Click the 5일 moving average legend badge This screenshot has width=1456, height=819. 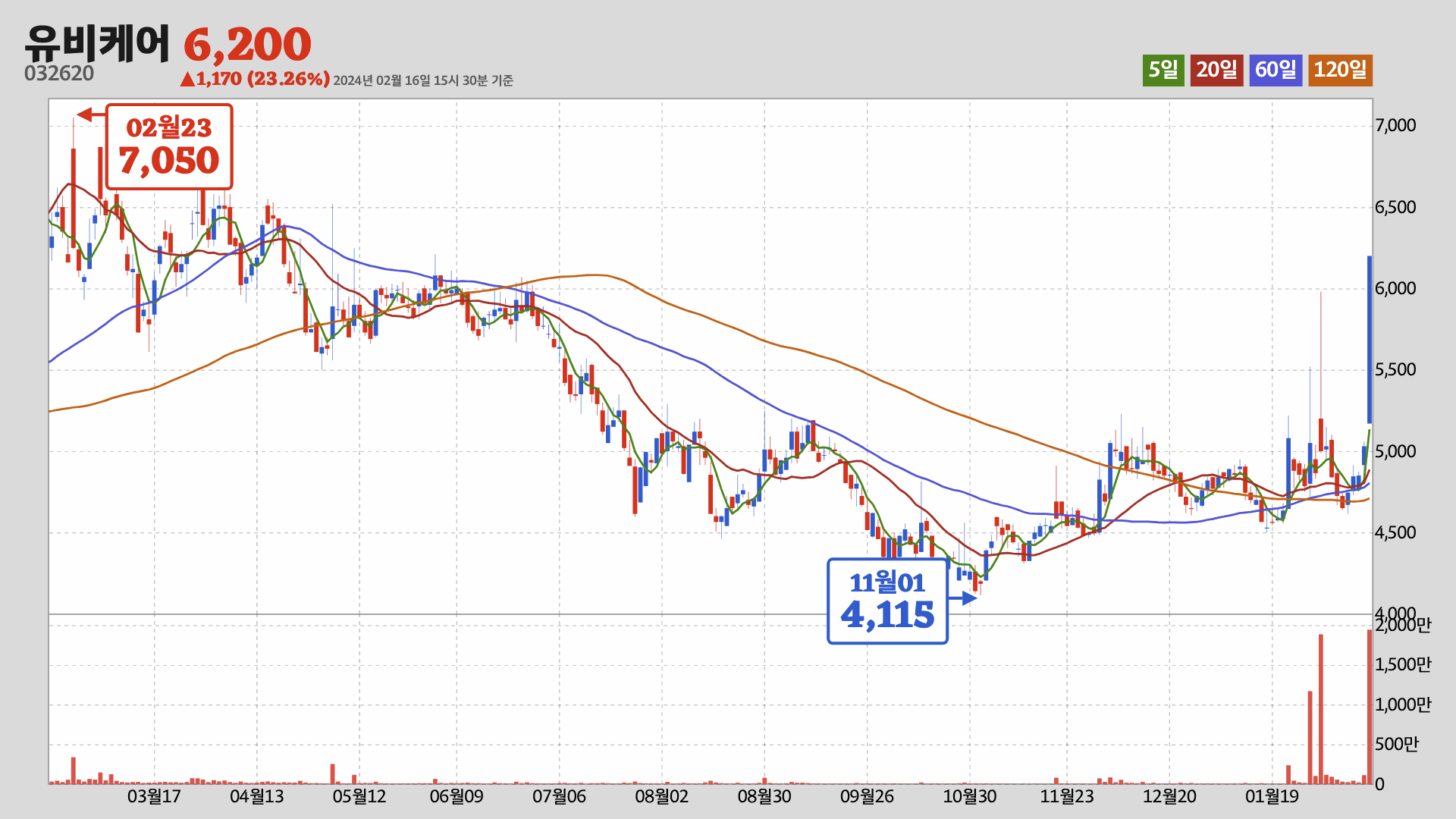[x=1163, y=71]
